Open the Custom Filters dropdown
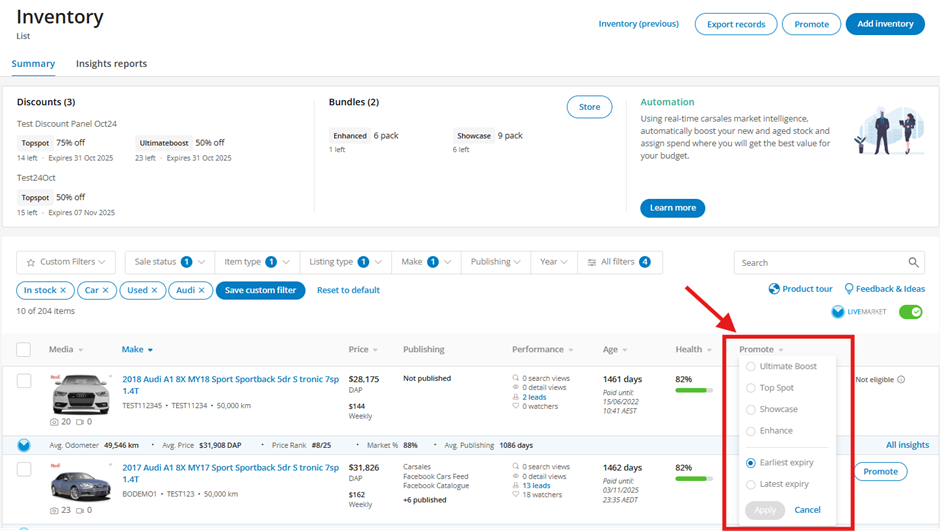940x531 pixels. [x=66, y=262]
